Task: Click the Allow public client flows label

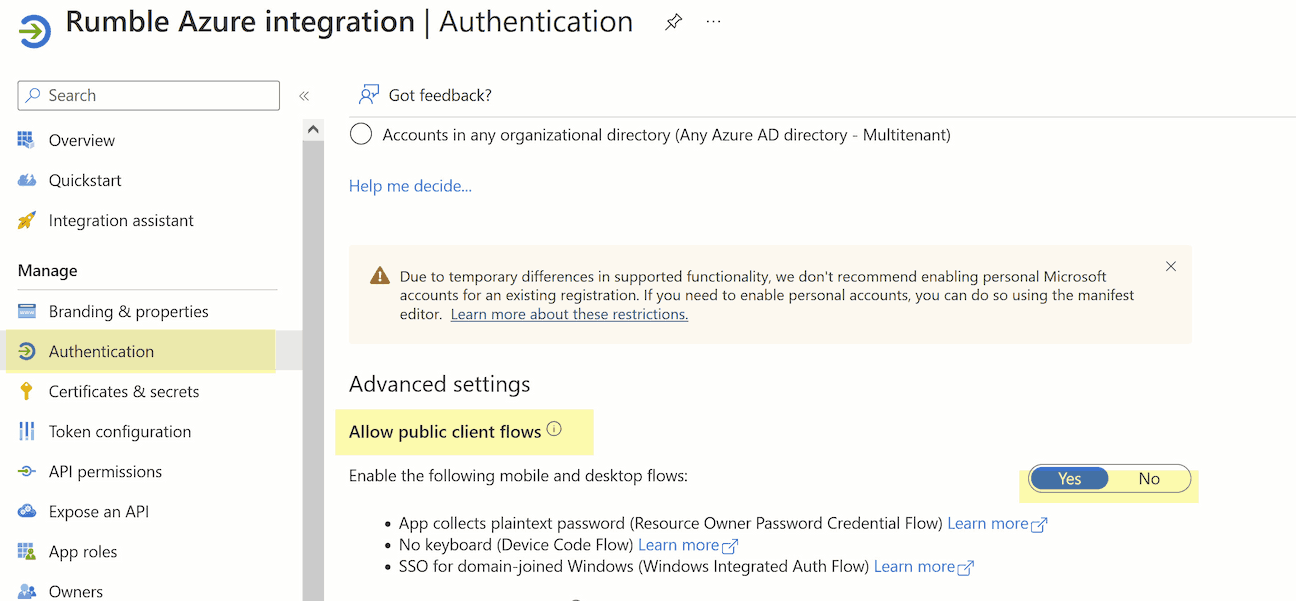Action: pyautogui.click(x=445, y=432)
